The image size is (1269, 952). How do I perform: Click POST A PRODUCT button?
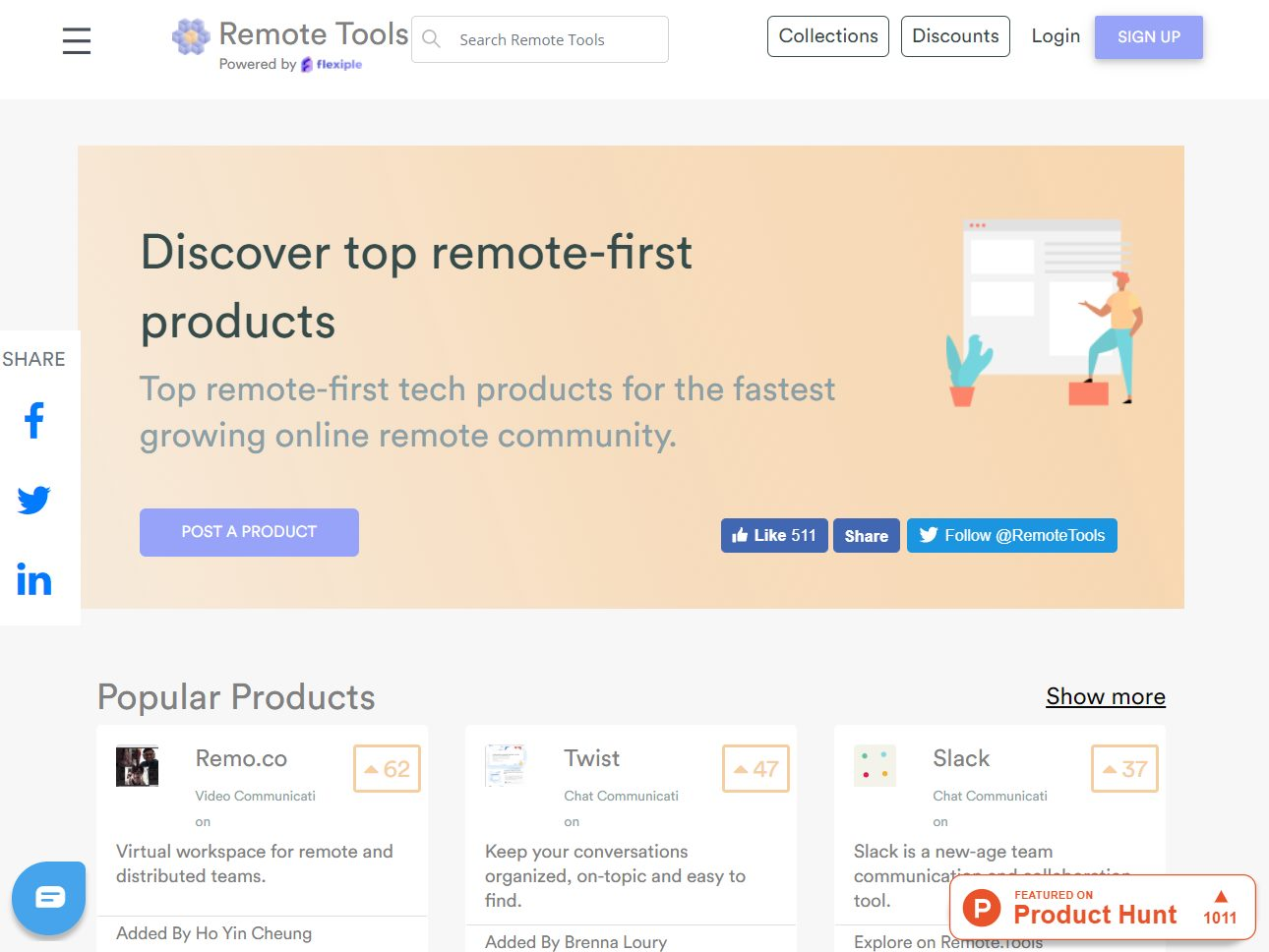pyautogui.click(x=249, y=532)
